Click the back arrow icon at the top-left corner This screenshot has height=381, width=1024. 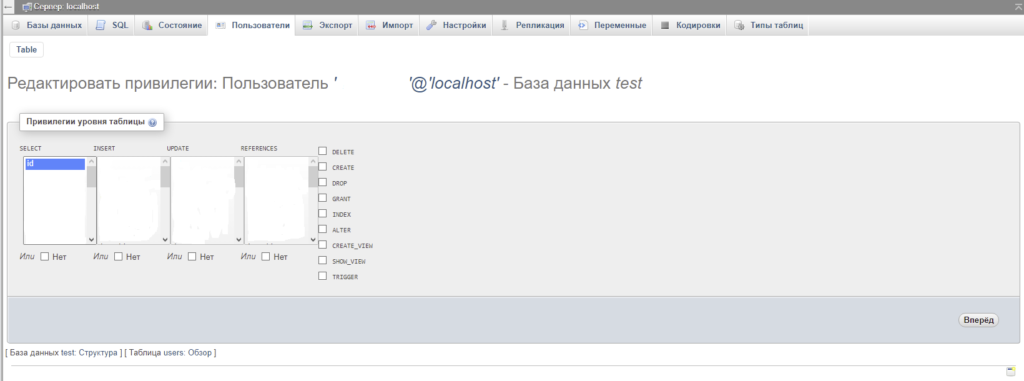click(8, 7)
